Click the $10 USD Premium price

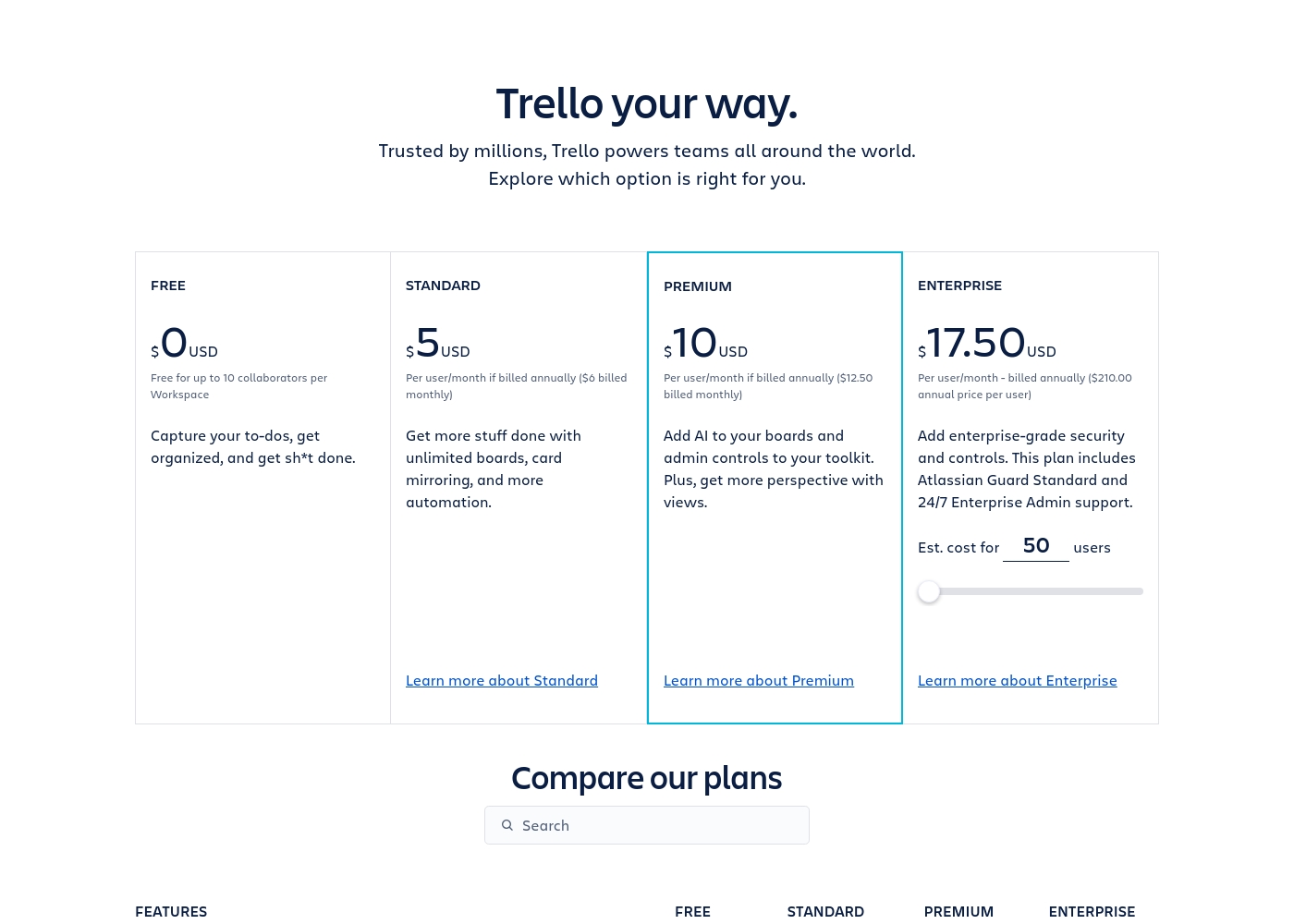705,343
